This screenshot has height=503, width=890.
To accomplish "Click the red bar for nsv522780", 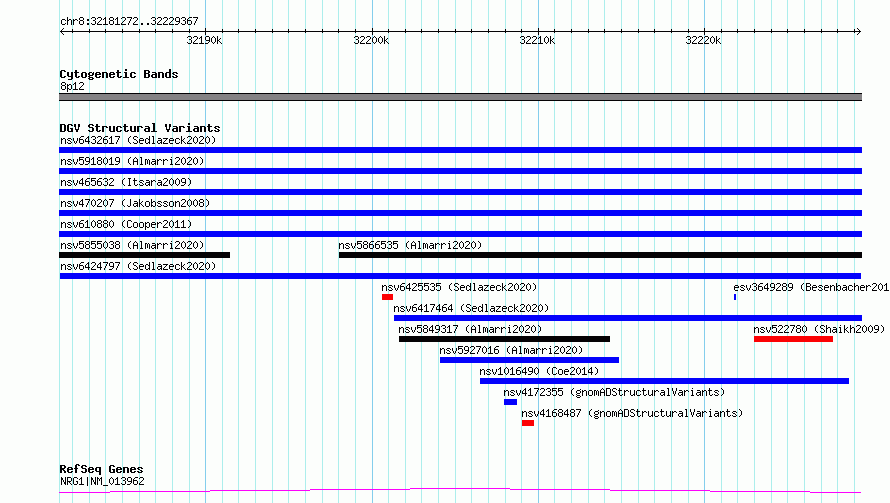I will (794, 339).
